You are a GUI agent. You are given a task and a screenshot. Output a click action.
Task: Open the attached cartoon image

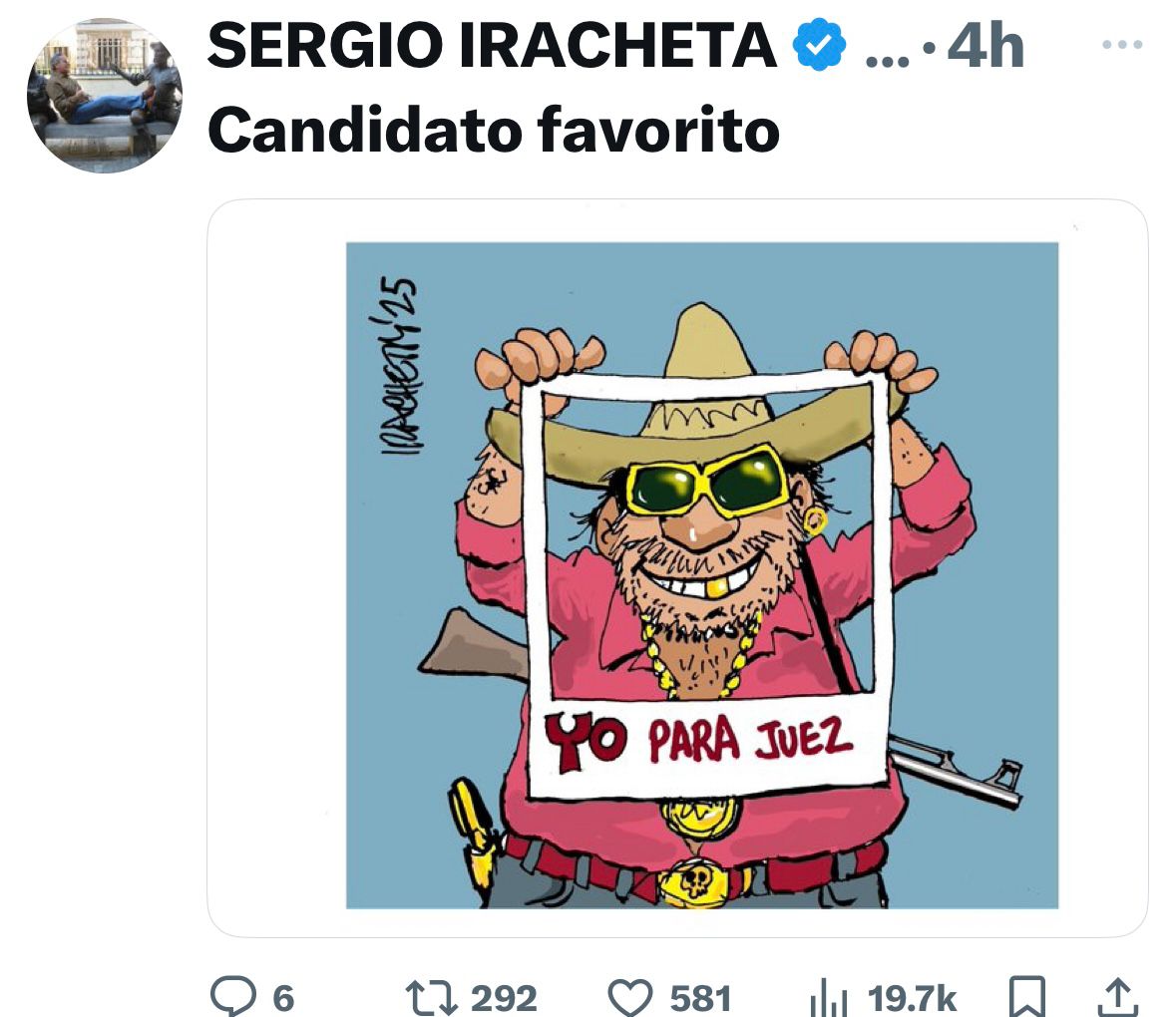tap(701, 574)
